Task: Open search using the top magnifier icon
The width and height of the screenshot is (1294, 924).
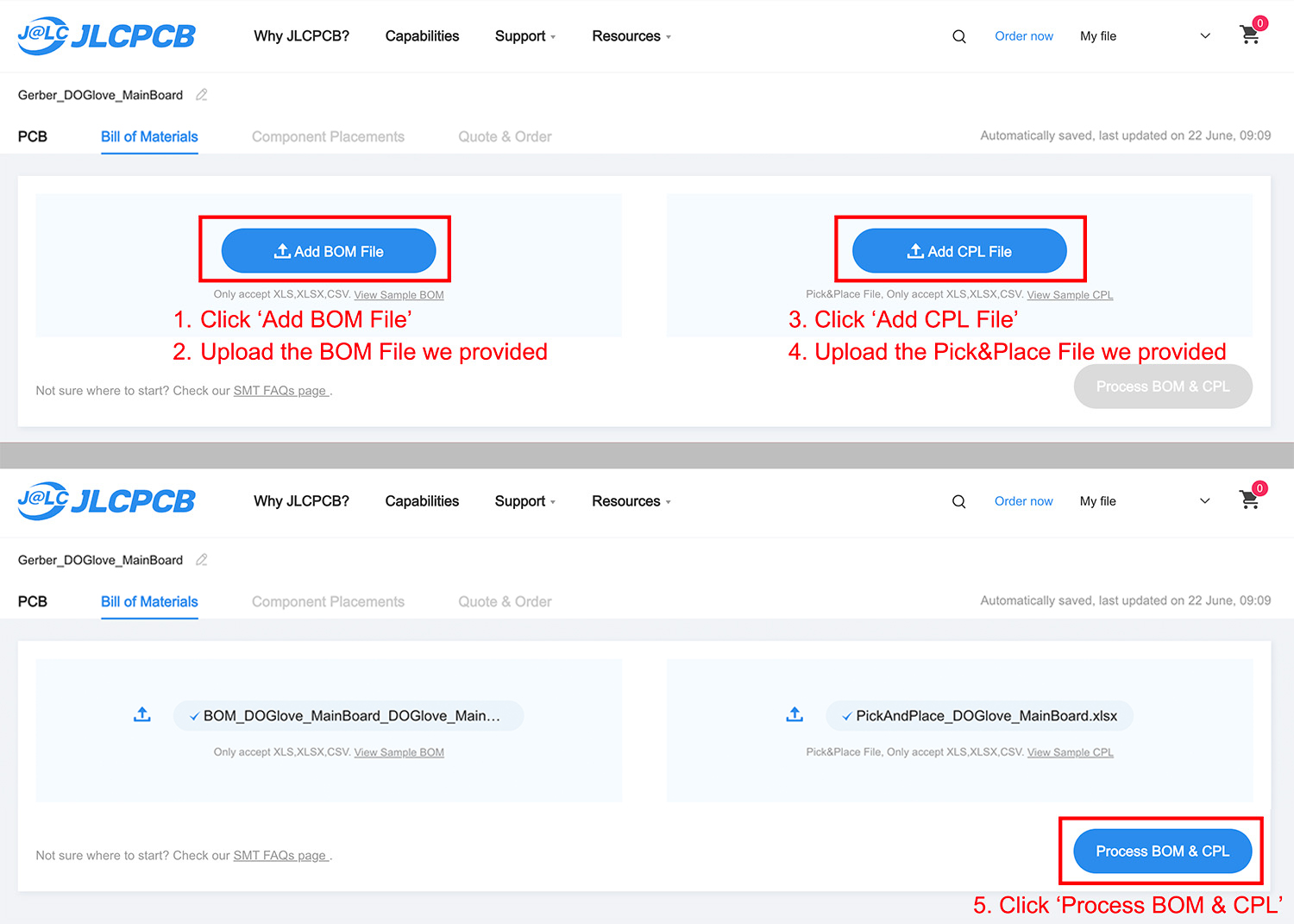Action: point(958,36)
